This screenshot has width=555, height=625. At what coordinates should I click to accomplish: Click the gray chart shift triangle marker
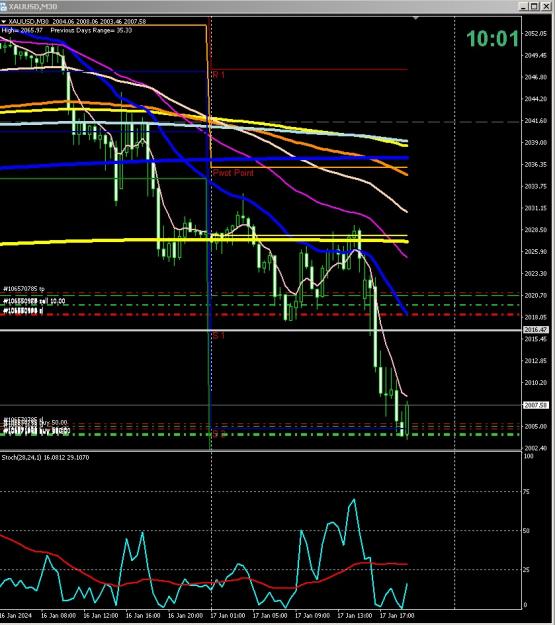click(416, 18)
